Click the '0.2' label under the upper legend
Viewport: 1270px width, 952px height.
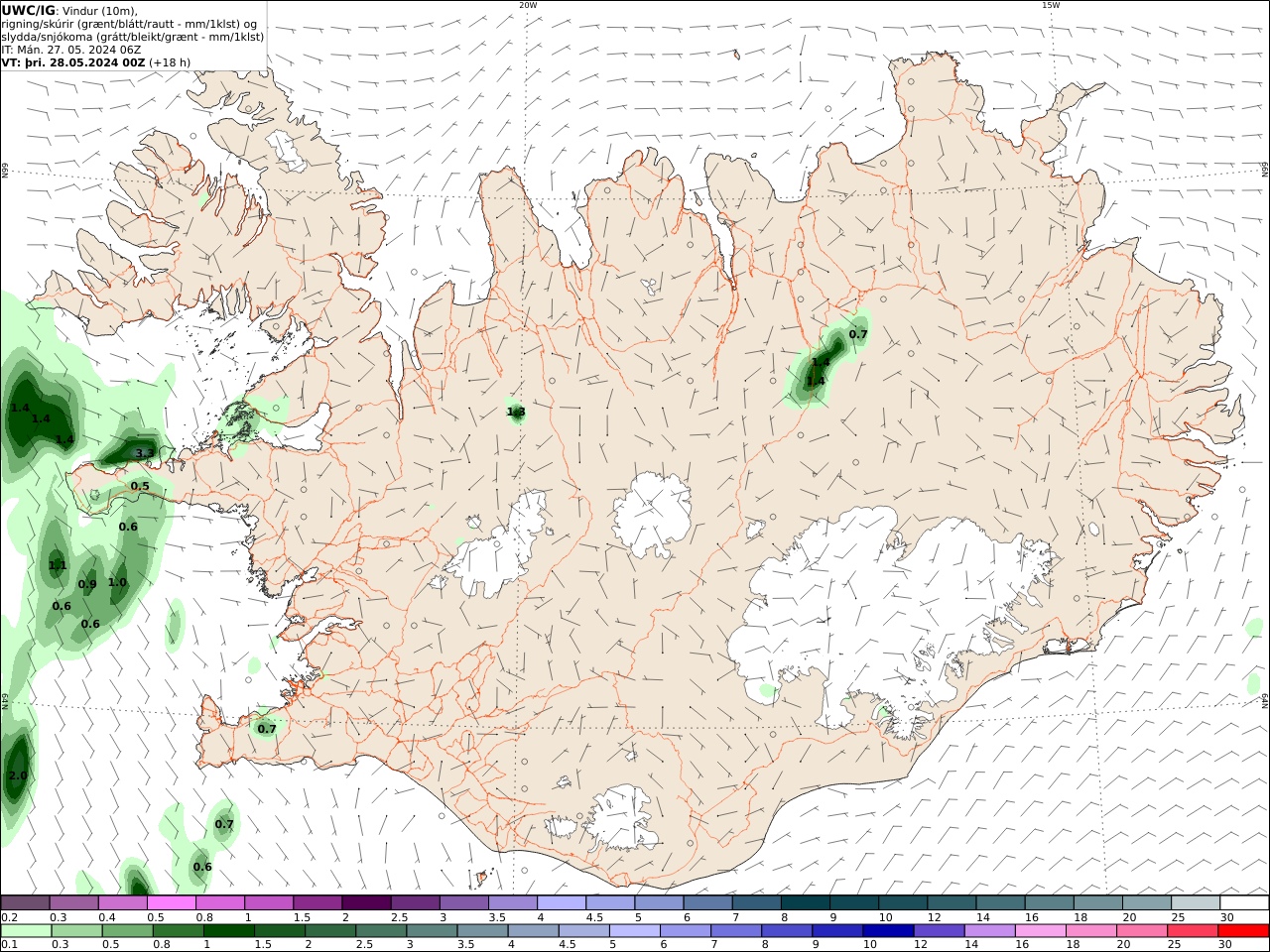click(9, 917)
